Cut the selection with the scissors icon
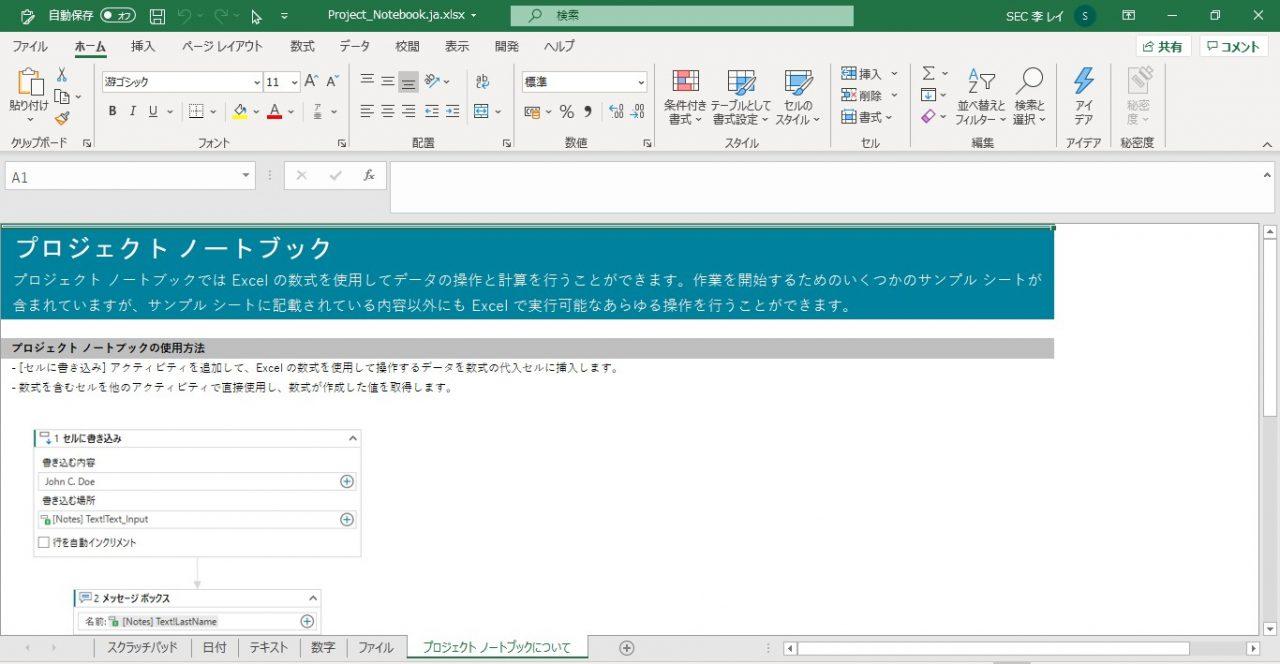Screen dimensions: 1280x664 tap(62, 75)
